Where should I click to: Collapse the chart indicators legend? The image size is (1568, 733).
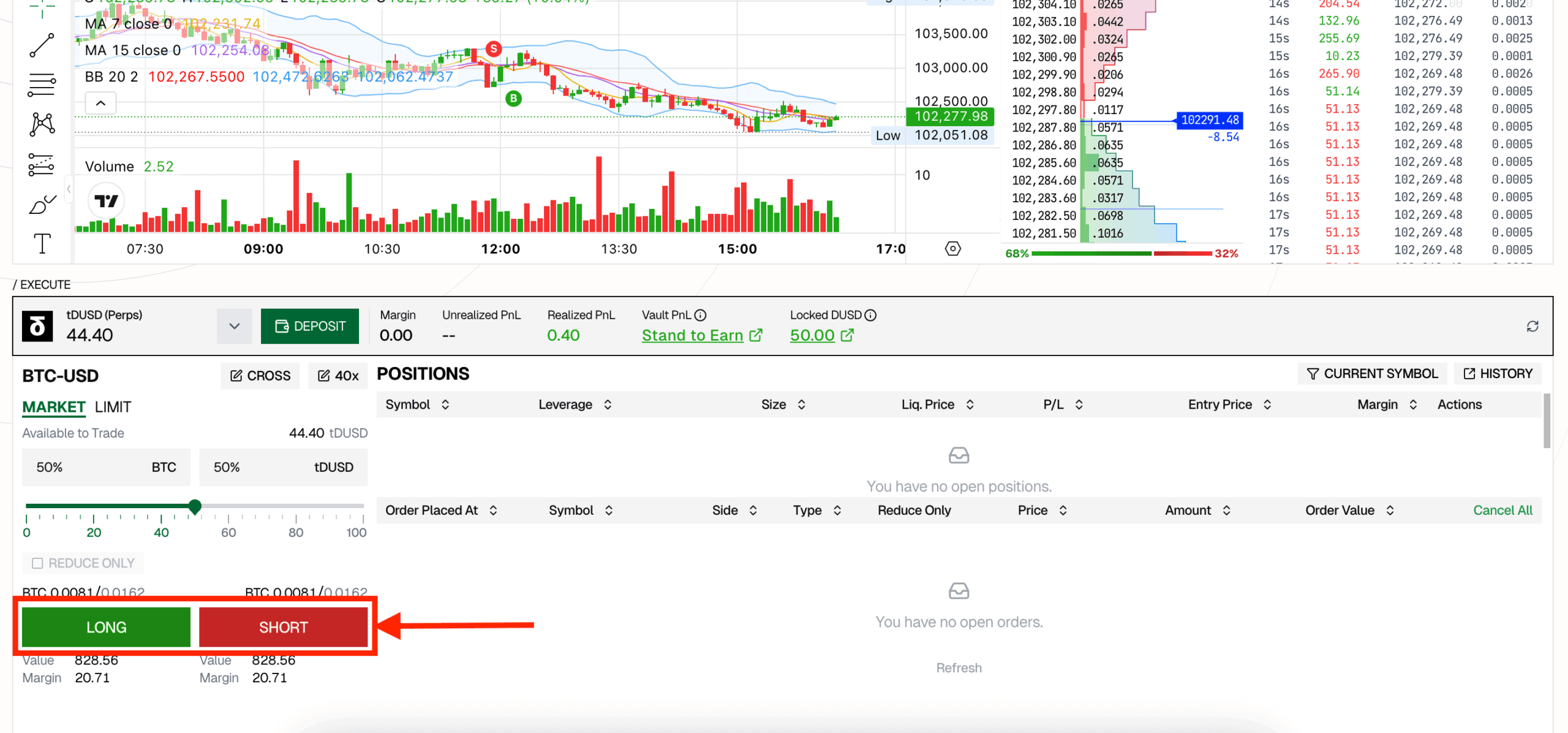pyautogui.click(x=101, y=103)
